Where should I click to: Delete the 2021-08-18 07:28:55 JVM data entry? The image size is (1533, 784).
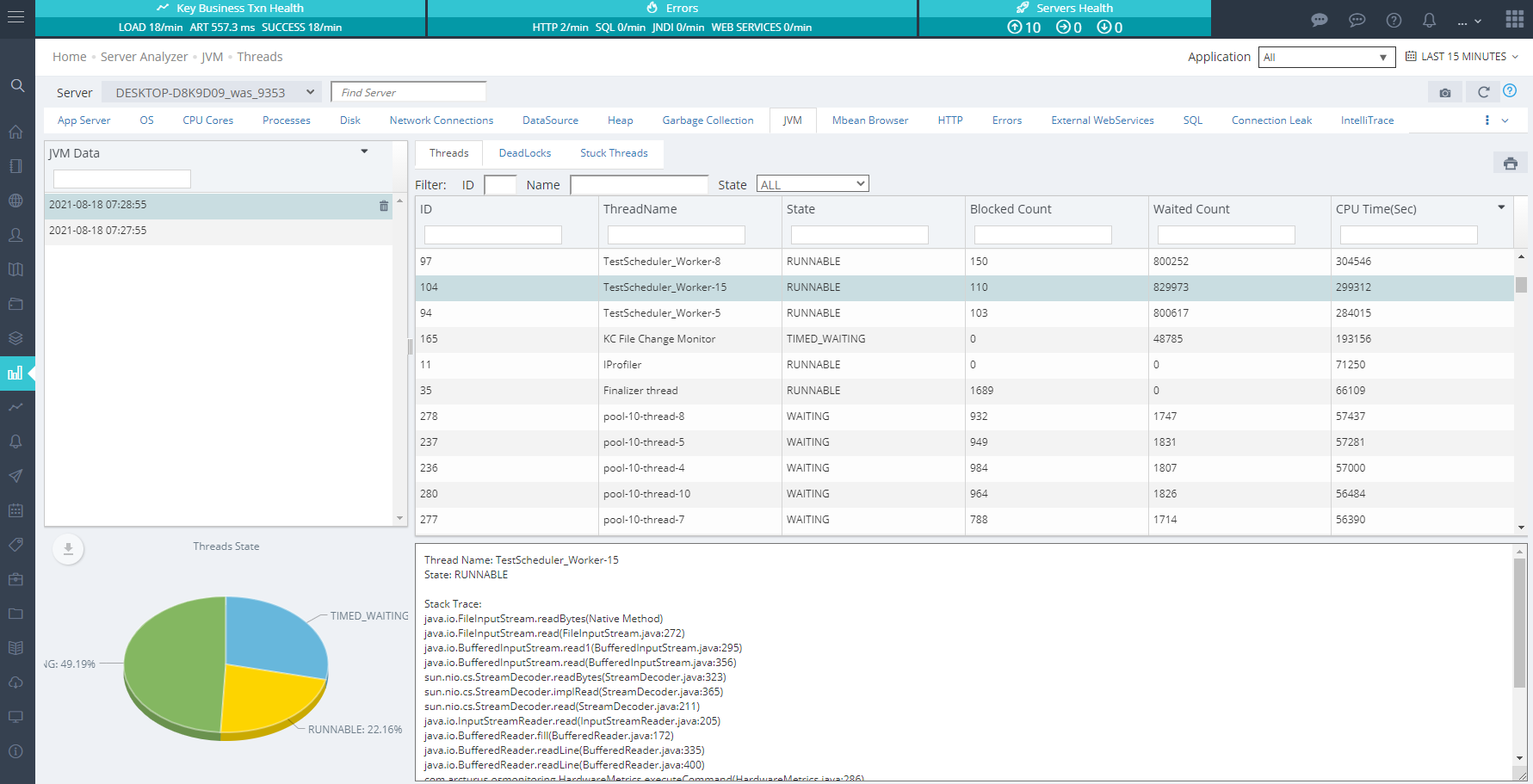384,206
